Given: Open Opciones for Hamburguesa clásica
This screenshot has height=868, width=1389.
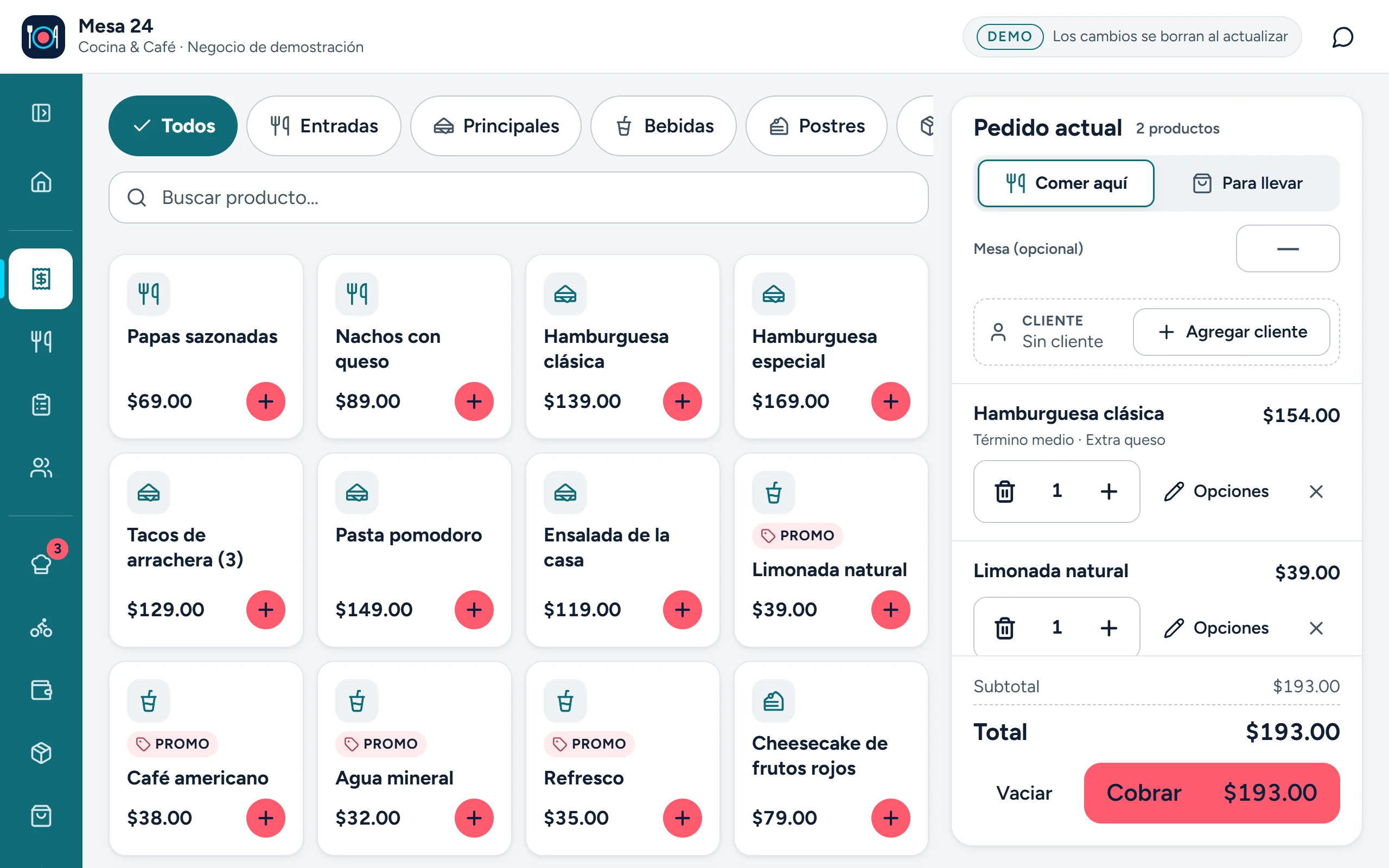Looking at the screenshot, I should tap(1217, 492).
